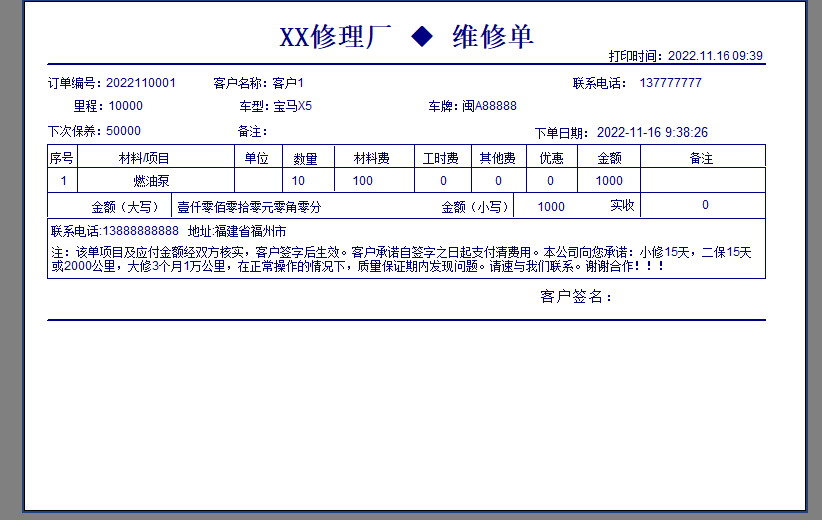This screenshot has height=520, width=822.
Task: Click phone number 137777777
Action: [670, 83]
